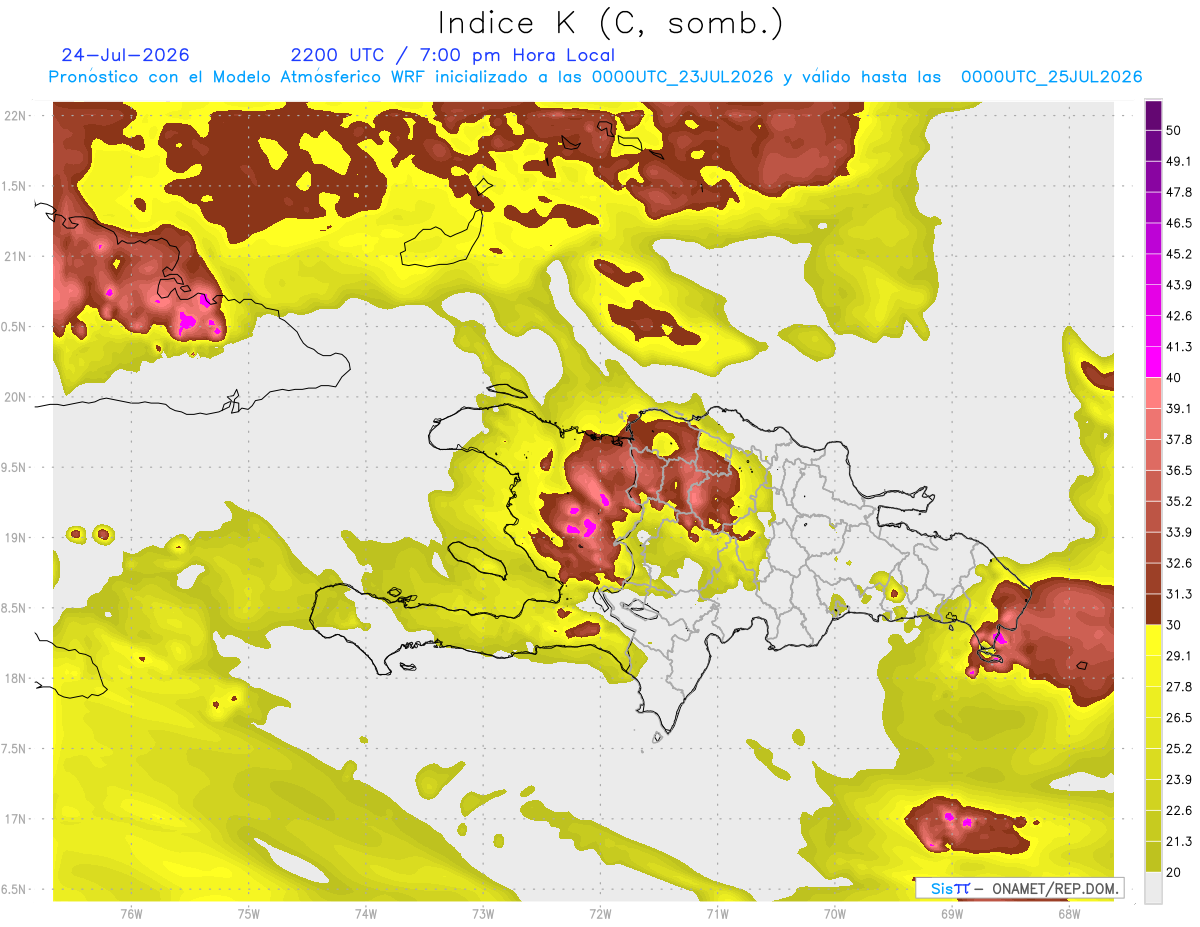1200x927 pixels.
Task: Click the legend value "43.9"
Action: (1180, 285)
